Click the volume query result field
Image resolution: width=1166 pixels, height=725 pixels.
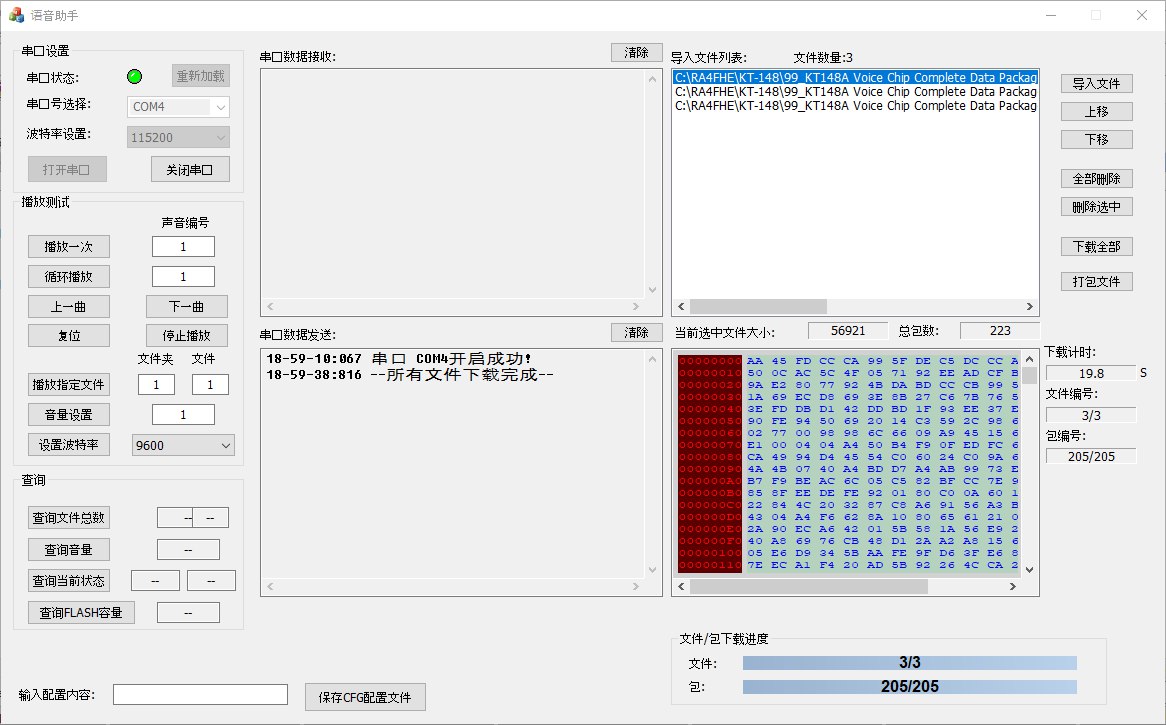point(188,550)
